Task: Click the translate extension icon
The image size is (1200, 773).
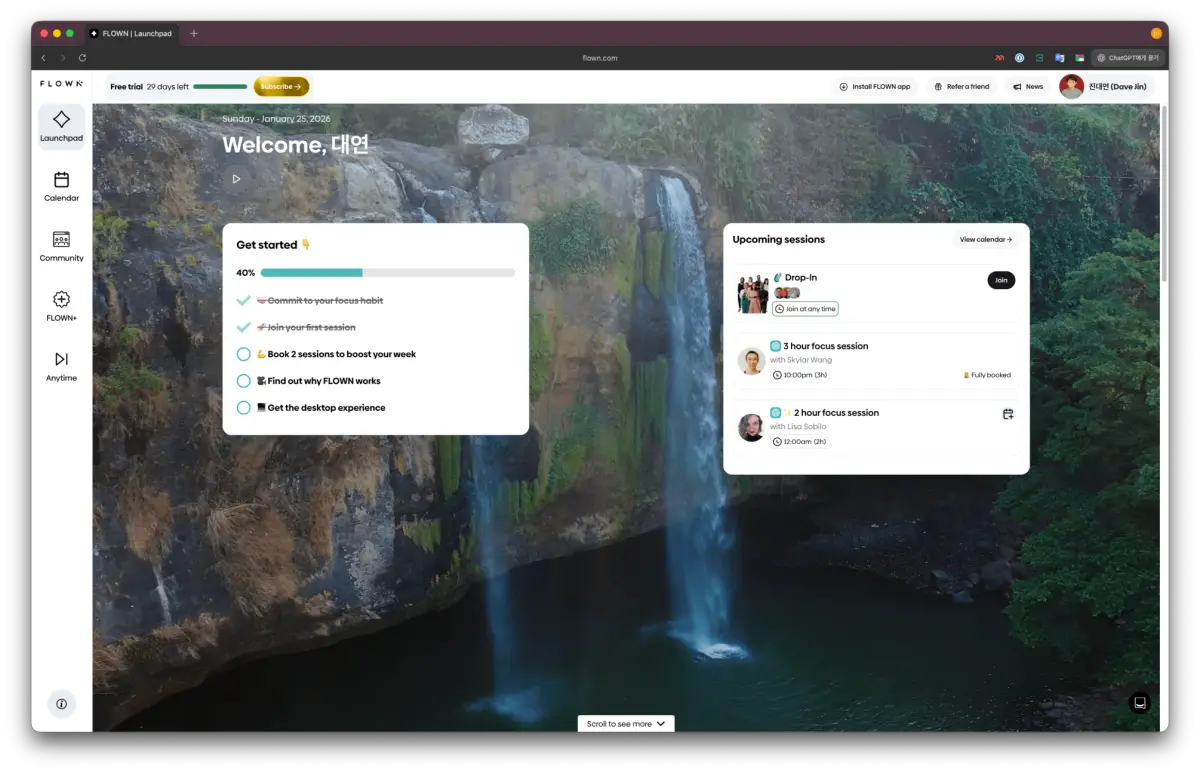Action: click(1059, 58)
